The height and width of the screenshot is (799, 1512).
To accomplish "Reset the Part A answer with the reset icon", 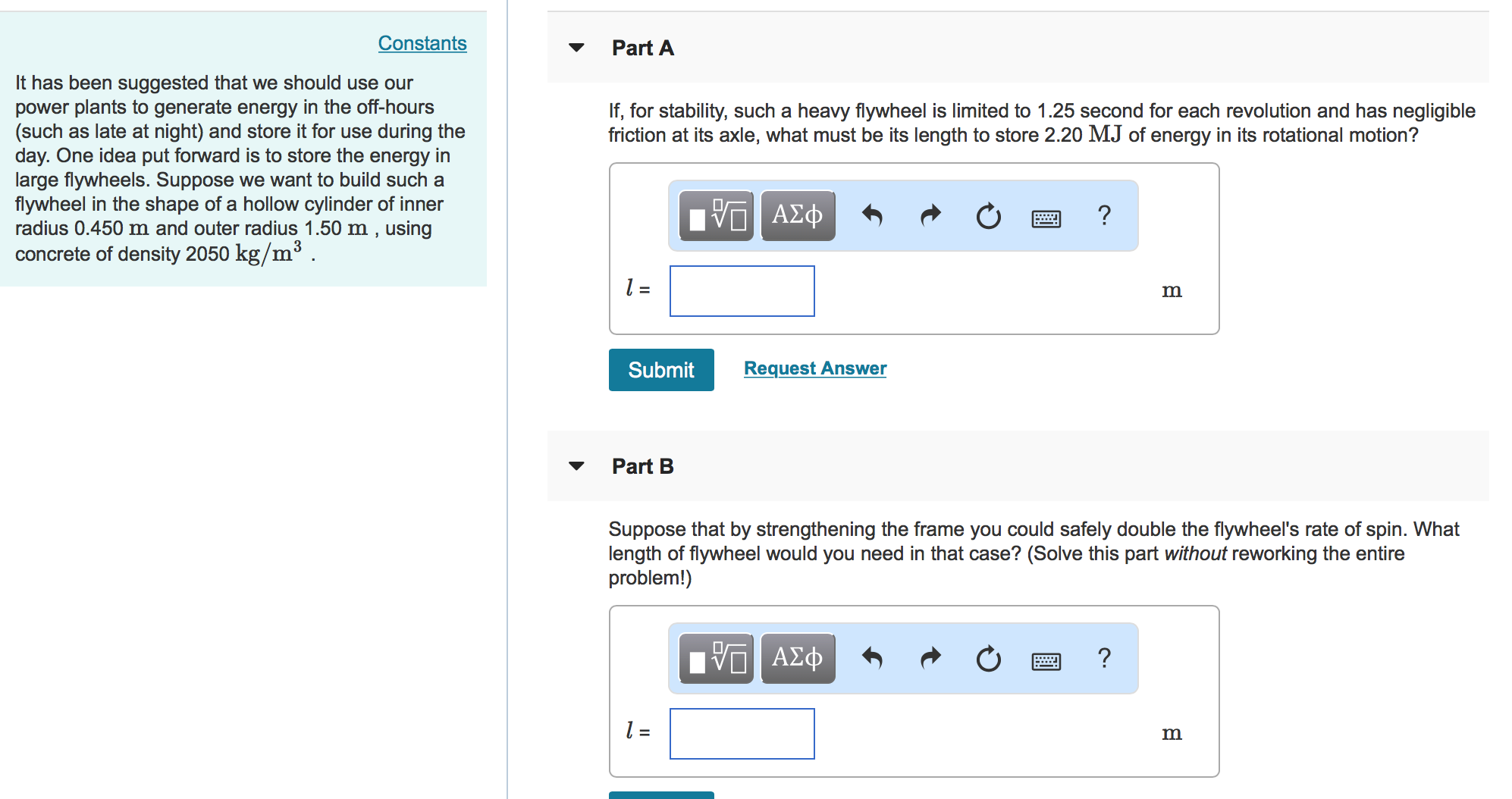I will [987, 215].
